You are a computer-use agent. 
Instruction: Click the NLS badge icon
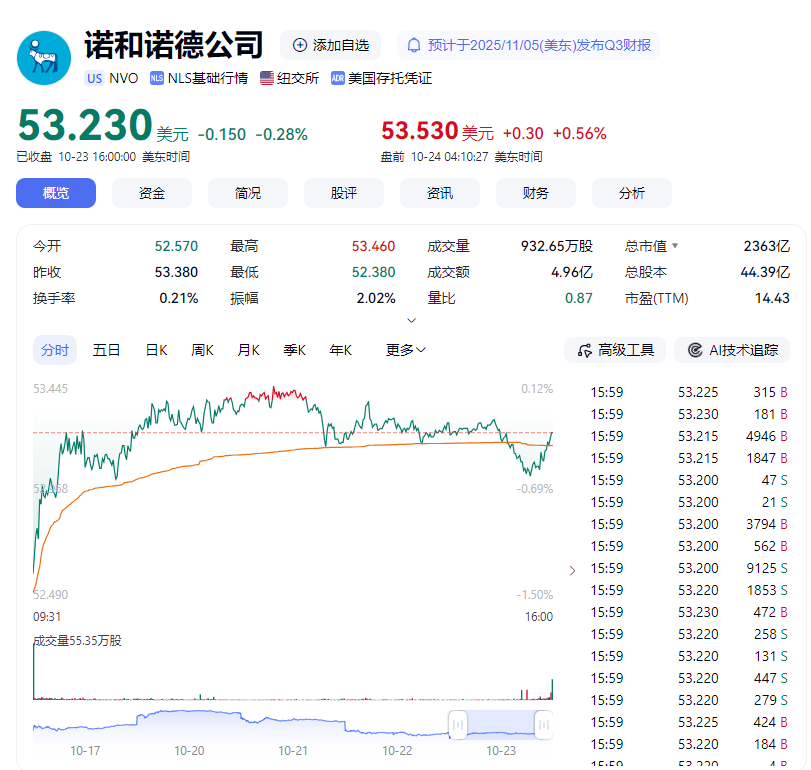pyautogui.click(x=157, y=78)
